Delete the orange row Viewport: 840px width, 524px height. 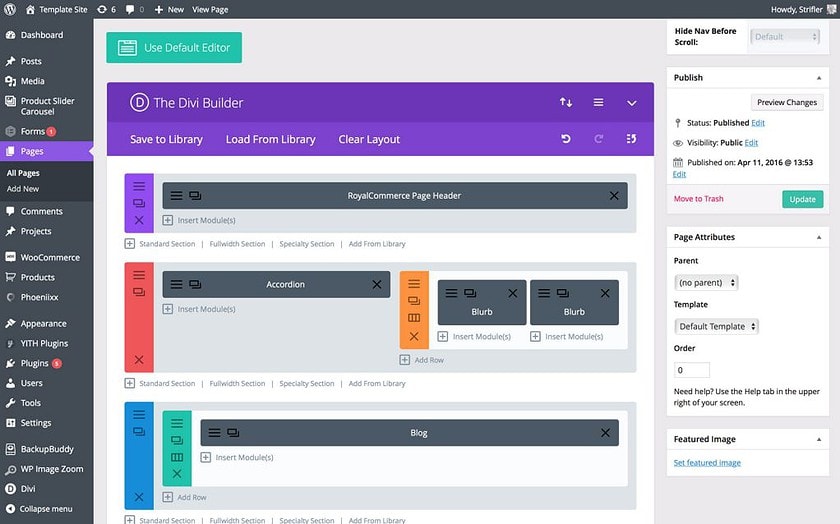(414, 336)
